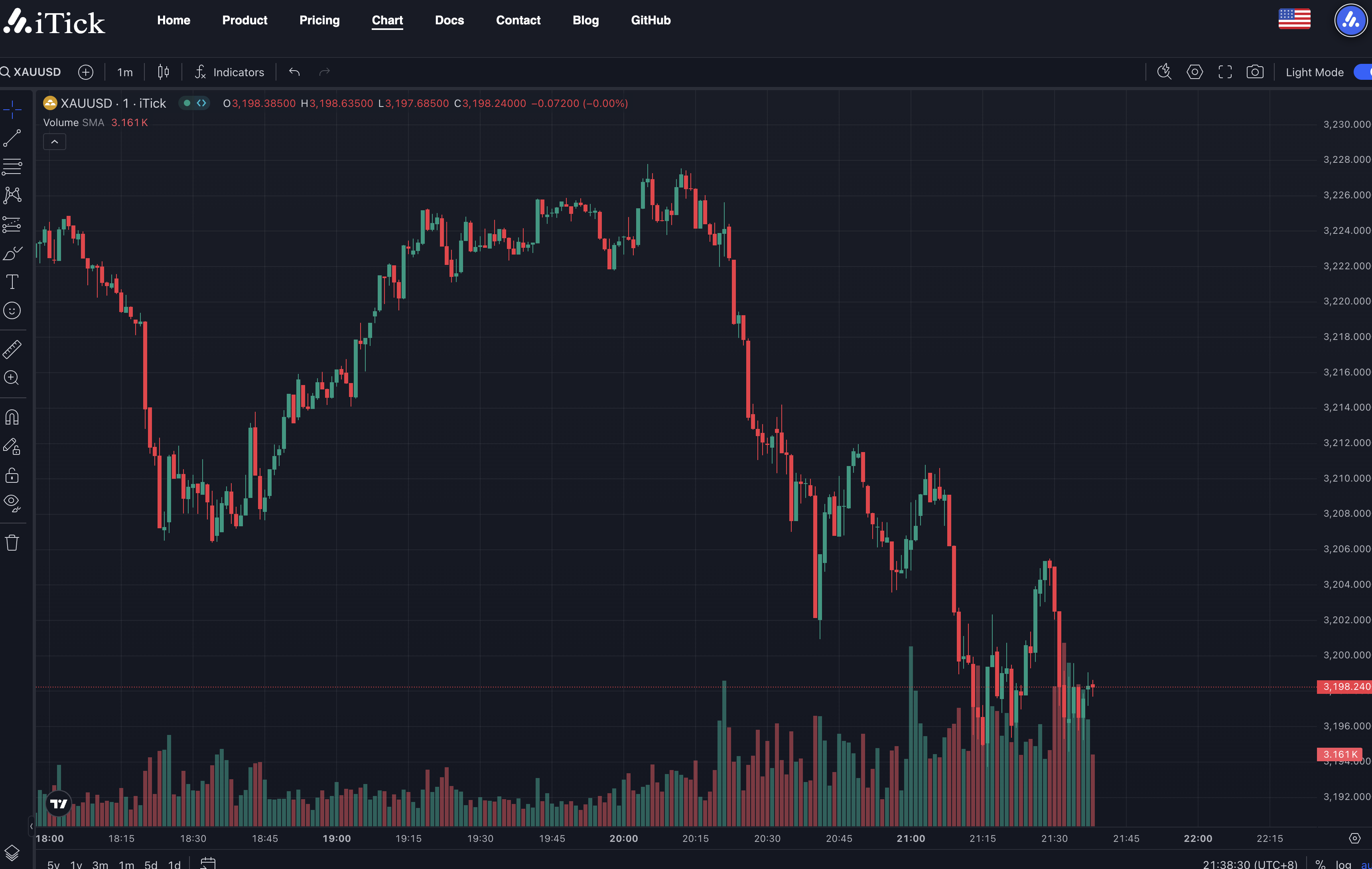Go to the Docs page
Screen dimensions: 1372x869
(x=449, y=20)
